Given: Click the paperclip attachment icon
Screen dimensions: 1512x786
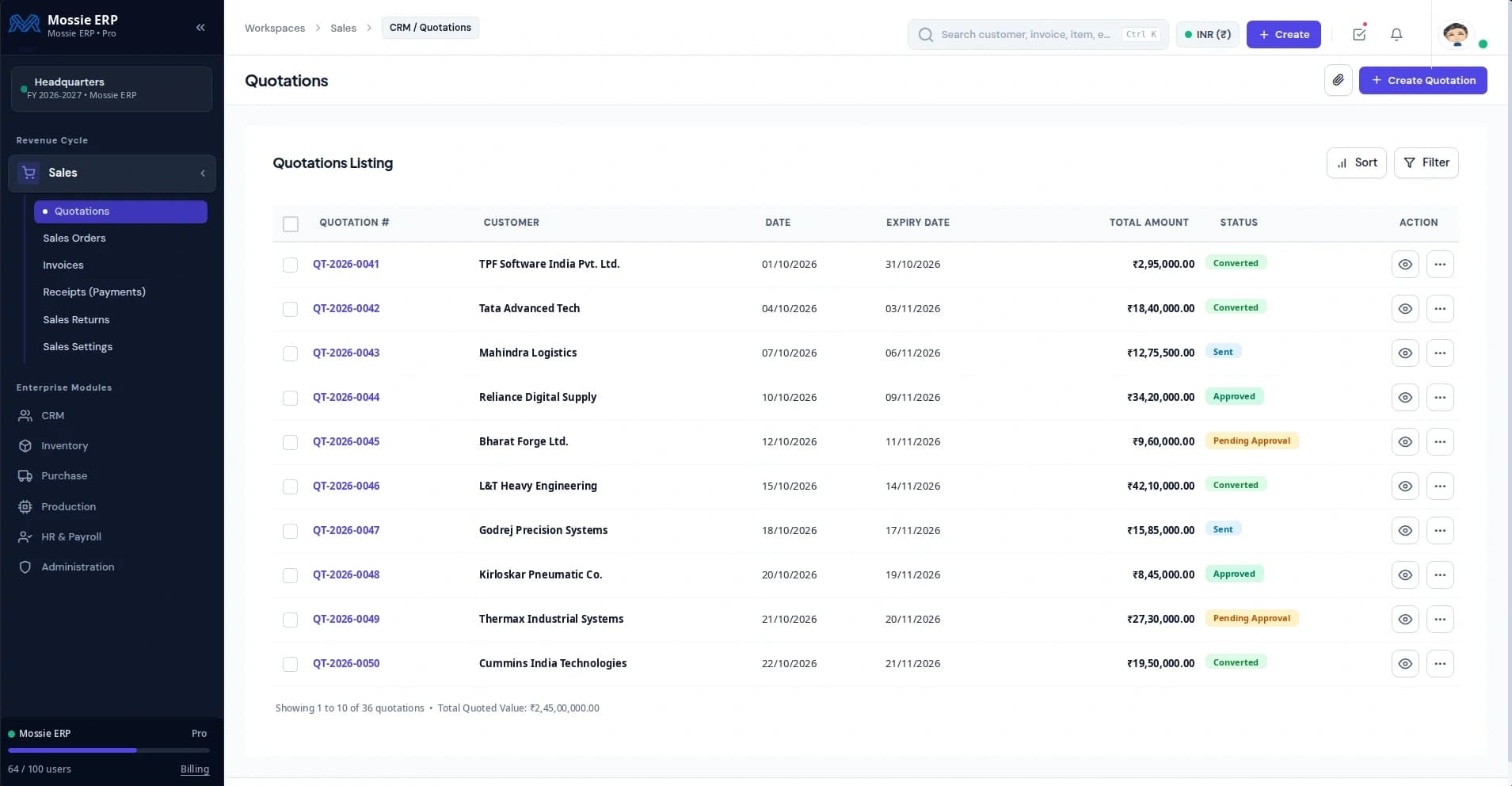Looking at the screenshot, I should [x=1338, y=80].
